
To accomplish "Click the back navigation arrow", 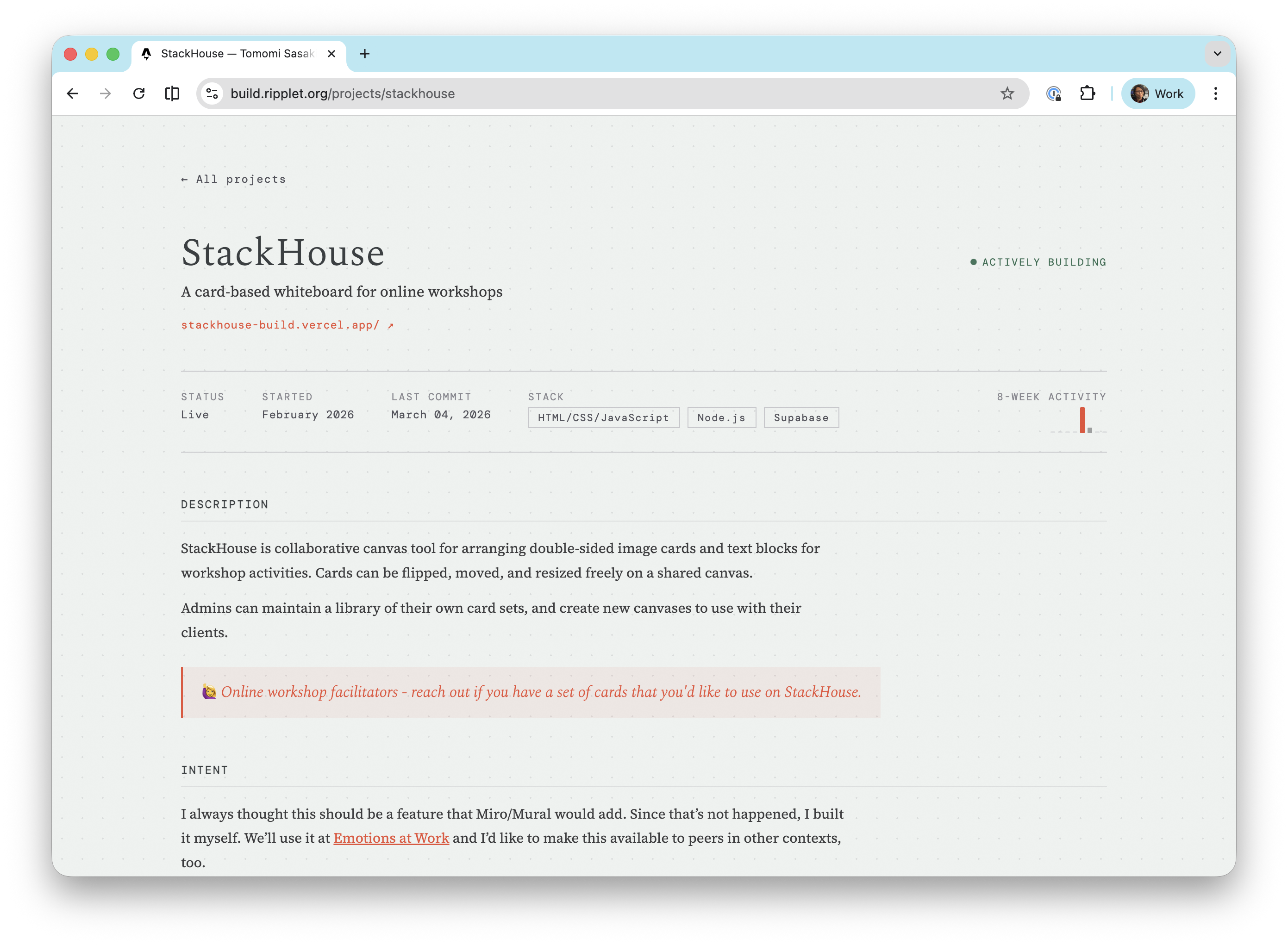I will 73,93.
